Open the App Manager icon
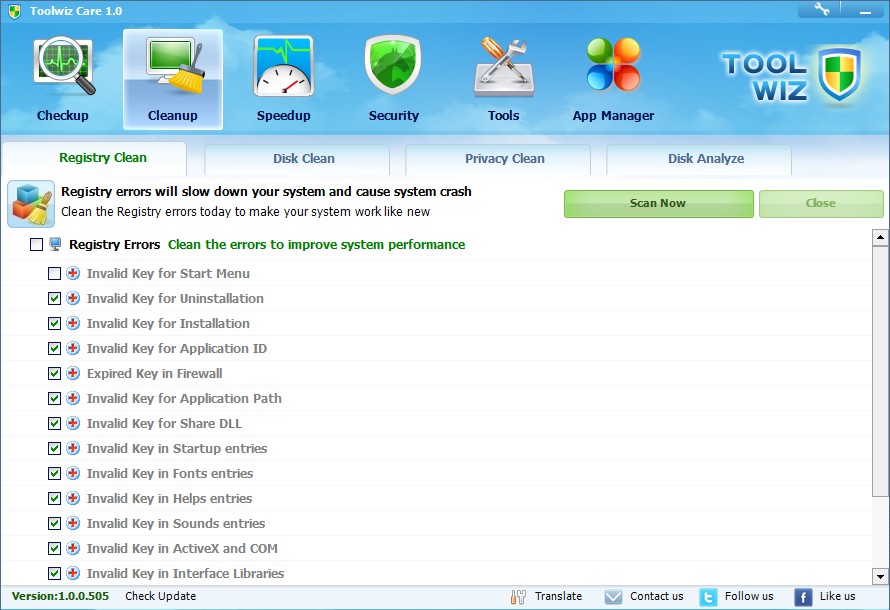 (613, 65)
